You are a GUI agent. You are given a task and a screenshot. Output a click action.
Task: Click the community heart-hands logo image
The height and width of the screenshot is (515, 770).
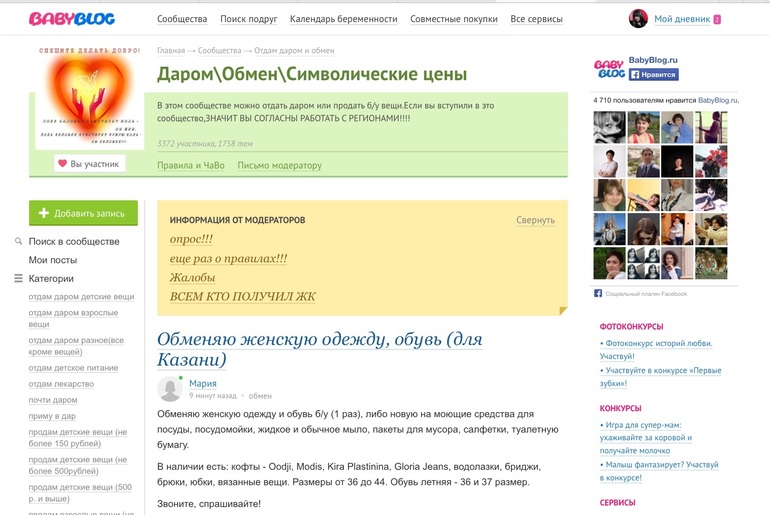coord(89,97)
